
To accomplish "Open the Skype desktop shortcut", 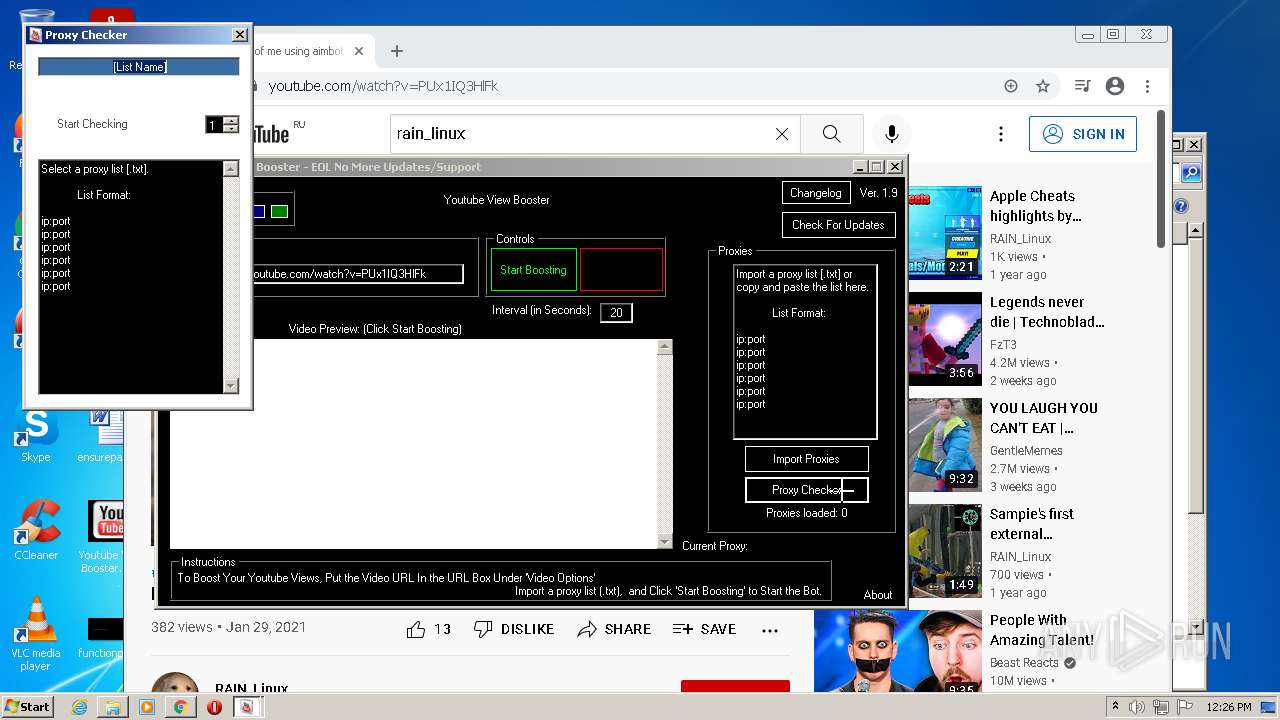I will pyautogui.click(x=36, y=437).
